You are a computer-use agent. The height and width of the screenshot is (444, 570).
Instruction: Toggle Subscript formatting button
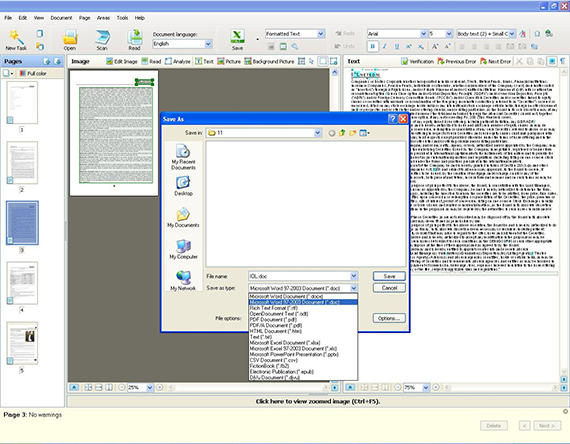[421, 47]
